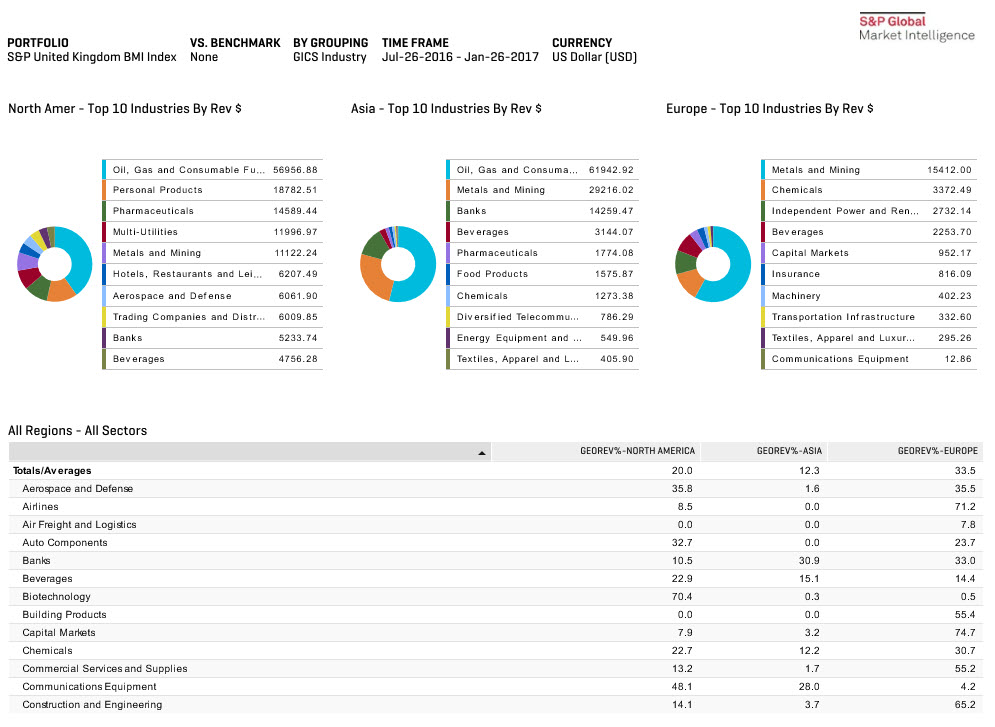Select the blue swatch beside Europe's Metals and Mining
Image resolution: width=995 pixels, height=727 pixels.
pyautogui.click(x=762, y=170)
